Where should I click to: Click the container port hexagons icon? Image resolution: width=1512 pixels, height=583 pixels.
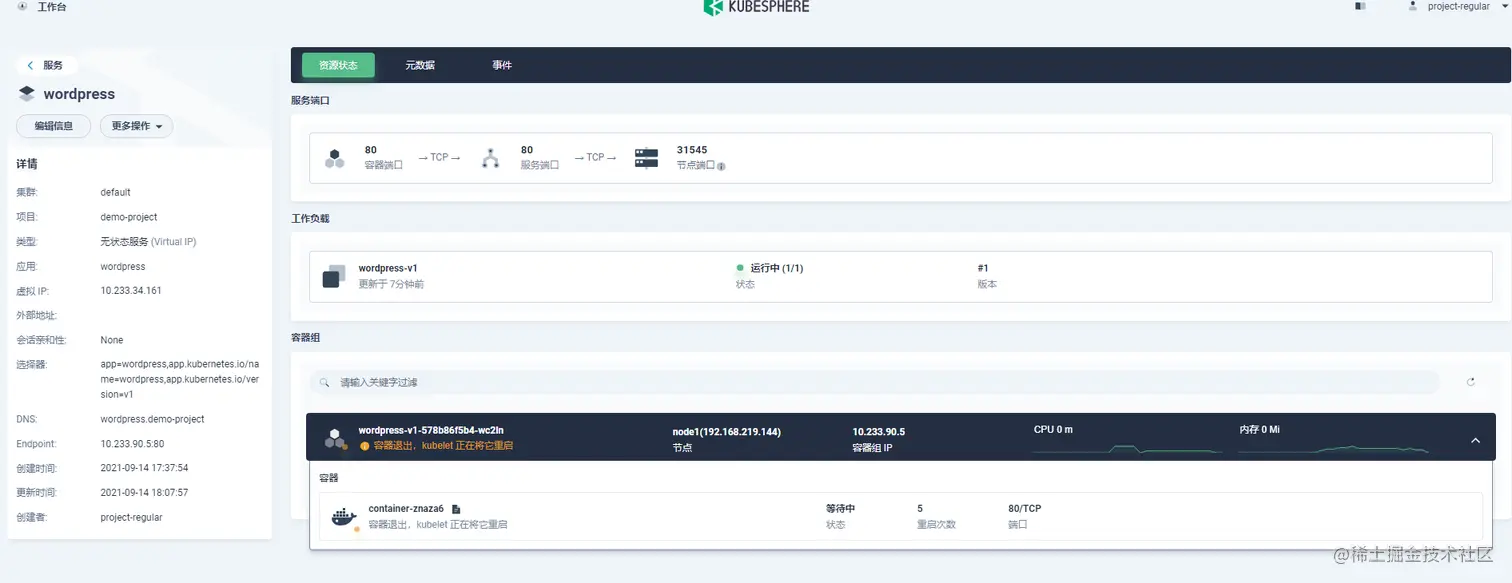tap(334, 158)
